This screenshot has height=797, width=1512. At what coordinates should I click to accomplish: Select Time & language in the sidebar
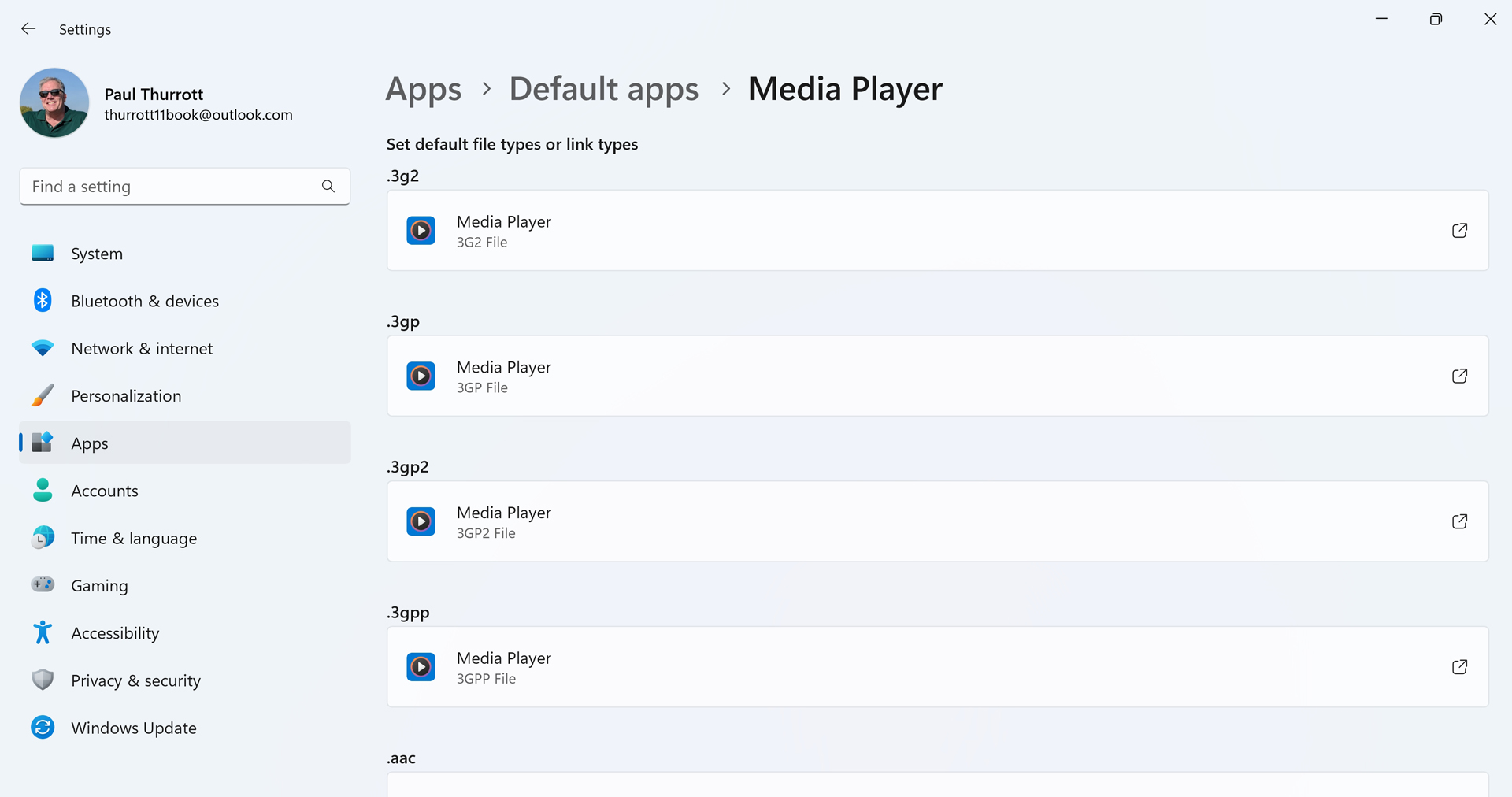point(134,539)
